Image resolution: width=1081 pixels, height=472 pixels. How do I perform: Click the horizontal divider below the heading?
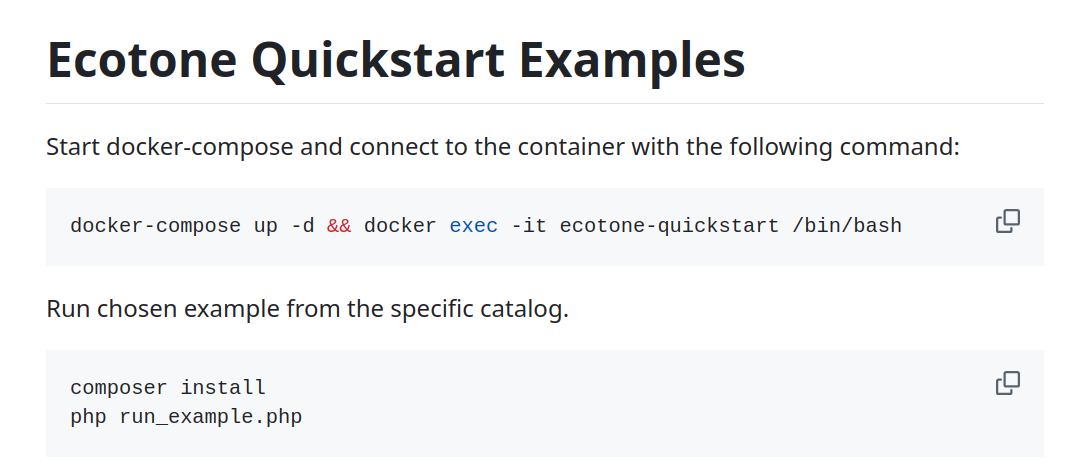[544, 103]
